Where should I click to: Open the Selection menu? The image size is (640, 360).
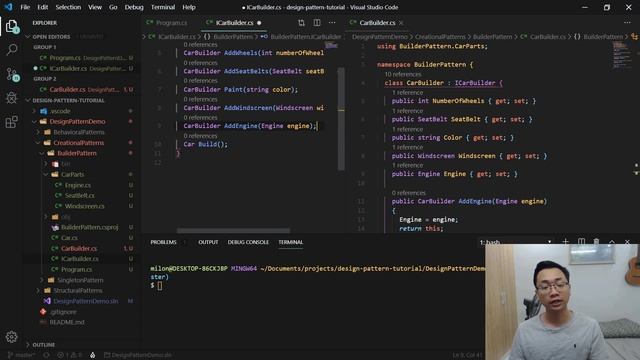pos(68,7)
